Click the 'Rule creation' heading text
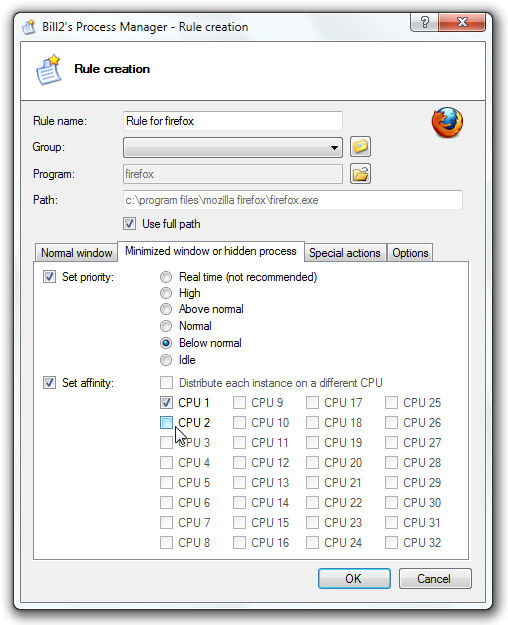This screenshot has width=508, height=625. 112,69
